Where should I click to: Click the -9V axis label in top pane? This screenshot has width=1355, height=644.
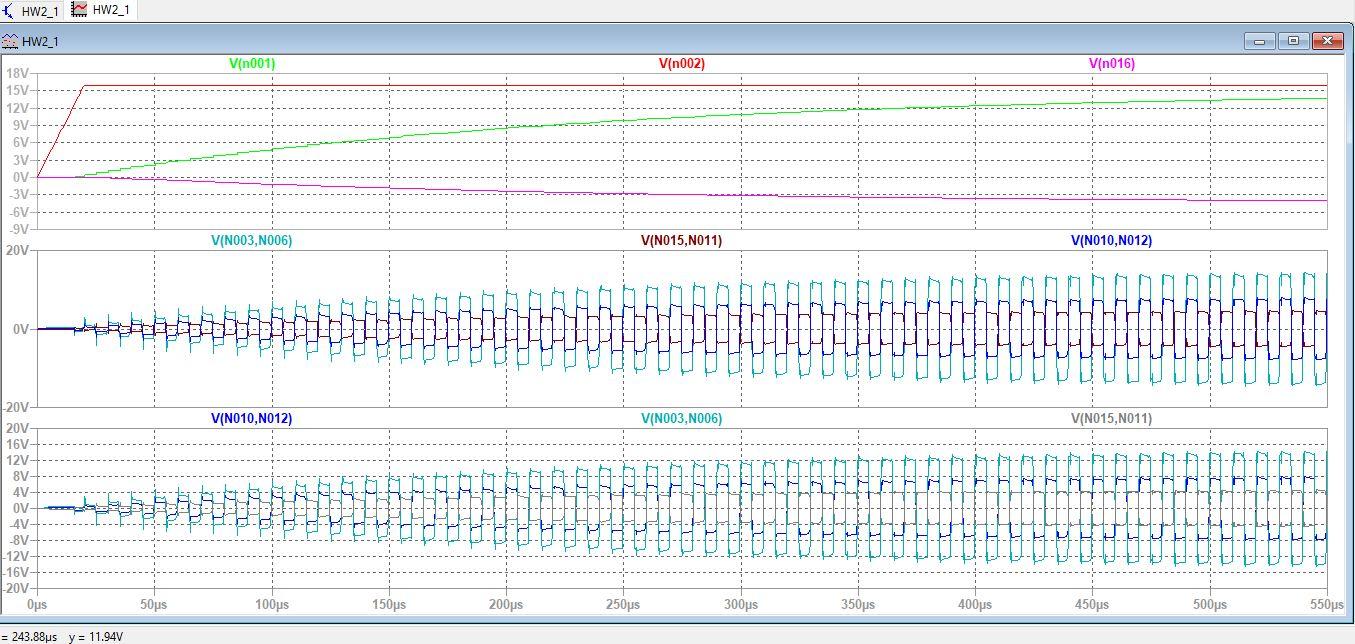[x=17, y=229]
